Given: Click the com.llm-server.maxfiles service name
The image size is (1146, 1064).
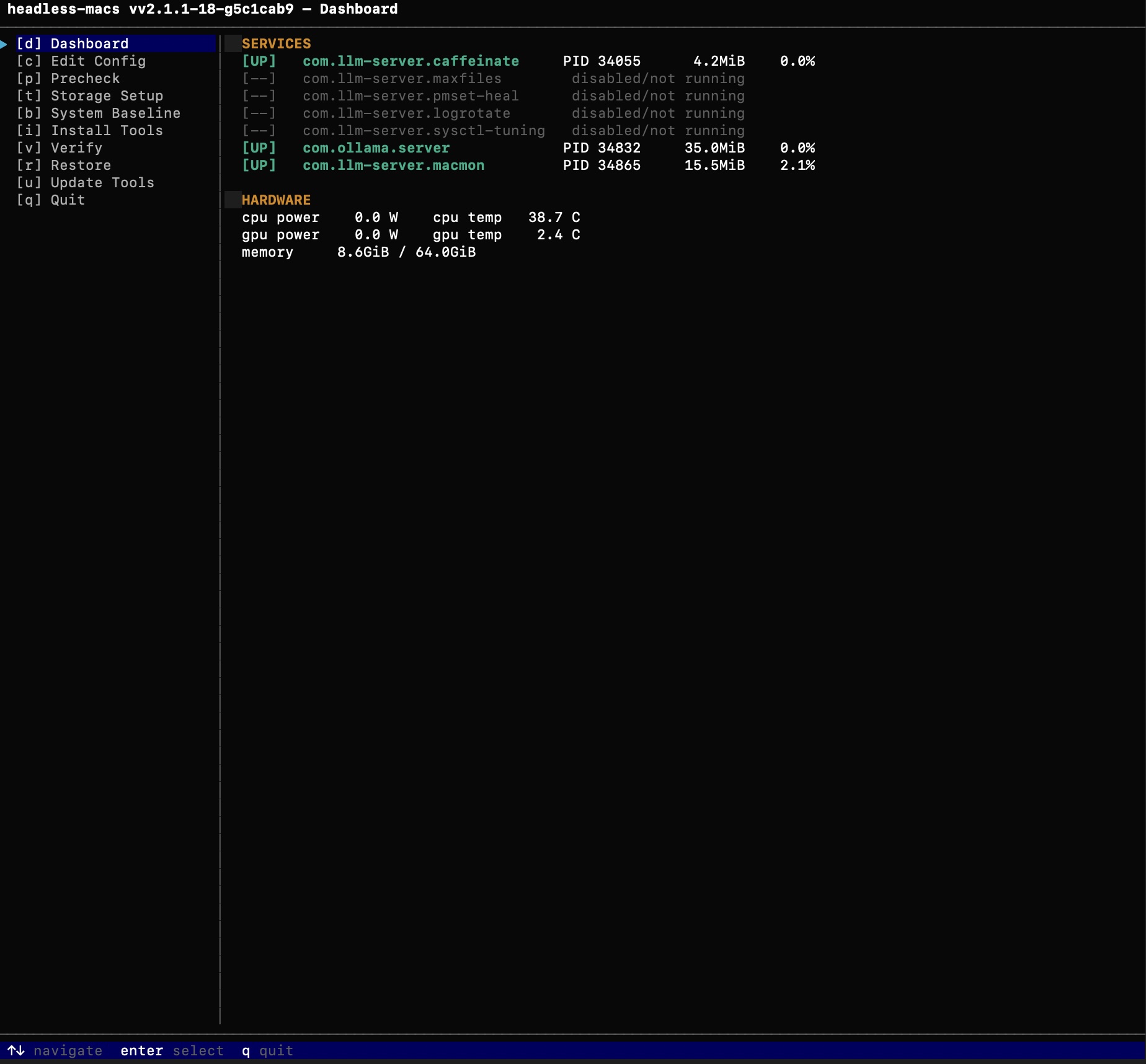Looking at the screenshot, I should (x=402, y=78).
